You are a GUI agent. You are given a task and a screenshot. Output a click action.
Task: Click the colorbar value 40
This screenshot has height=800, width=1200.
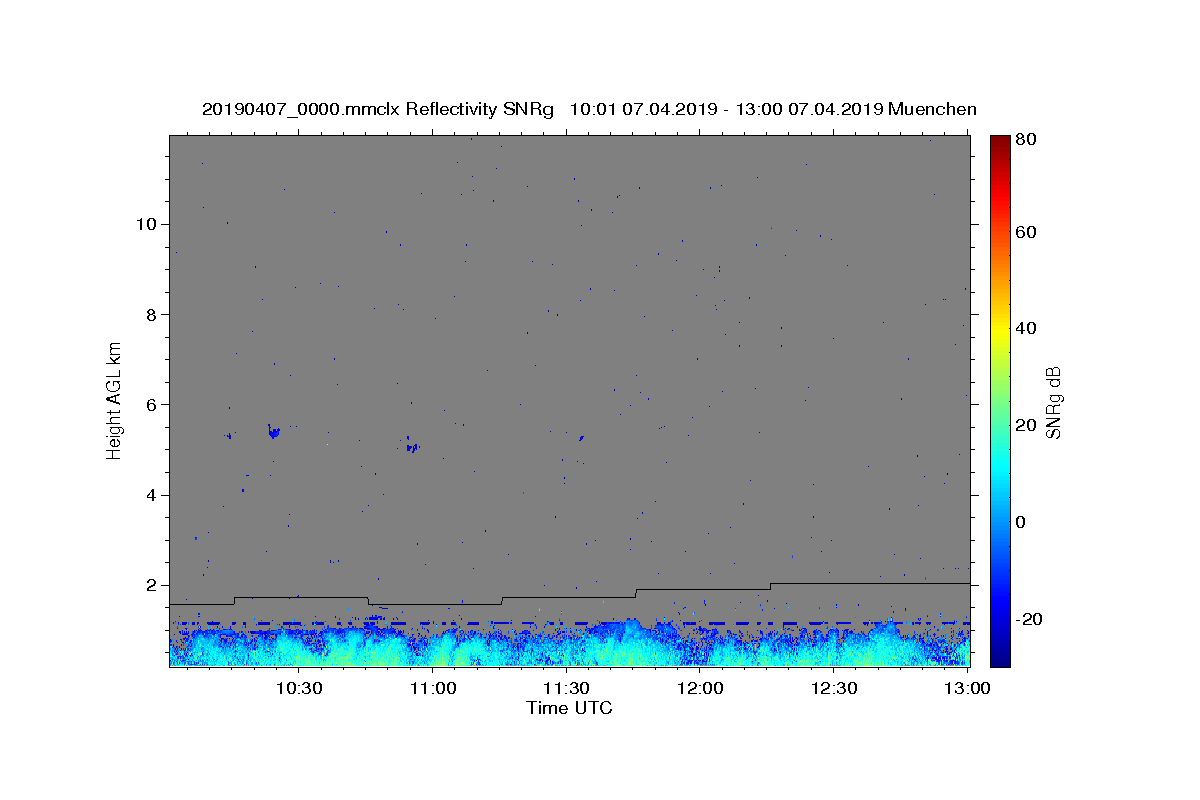pos(1025,329)
